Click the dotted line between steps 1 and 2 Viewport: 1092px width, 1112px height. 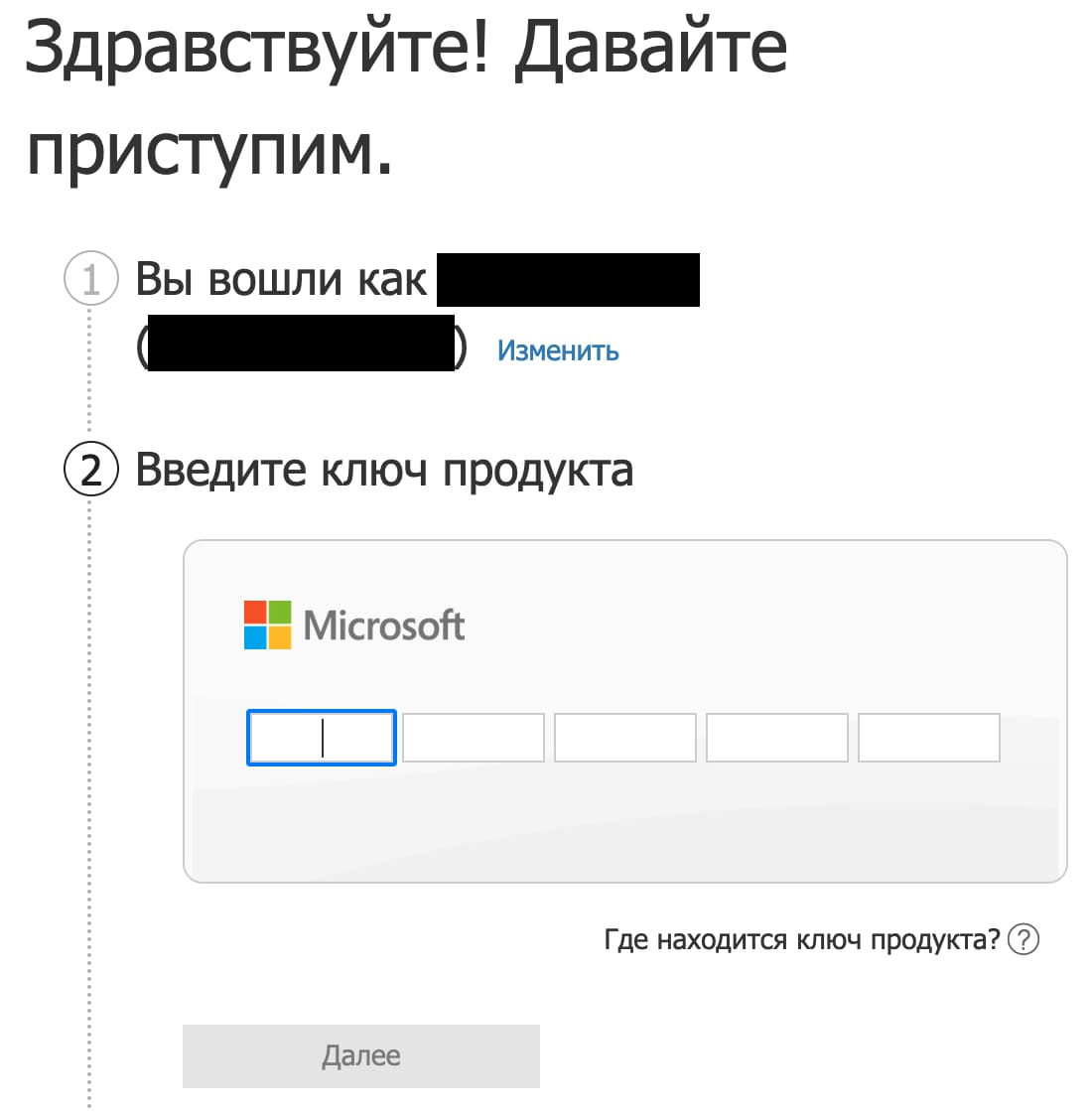click(x=89, y=377)
